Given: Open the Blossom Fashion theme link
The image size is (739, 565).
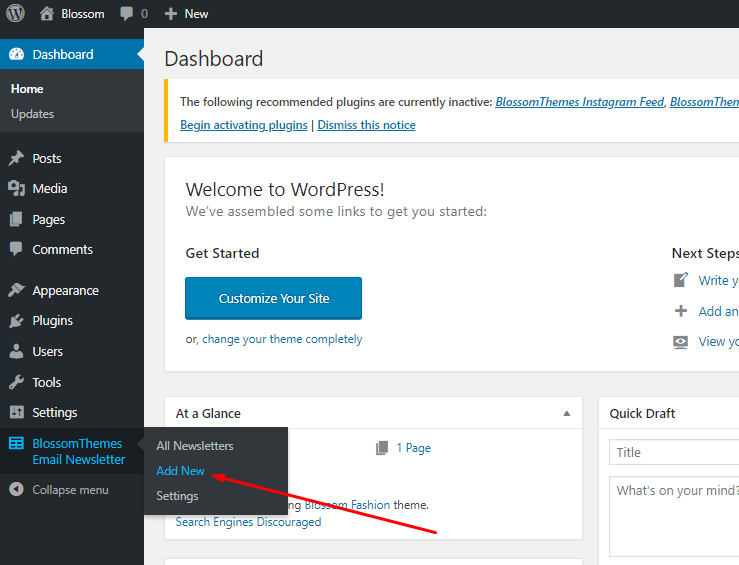Looking at the screenshot, I should (x=347, y=505).
